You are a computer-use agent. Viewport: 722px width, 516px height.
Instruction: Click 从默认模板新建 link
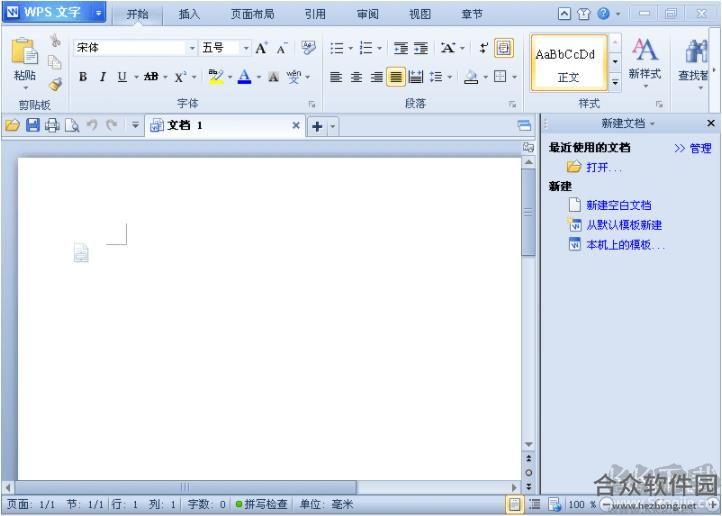tap(624, 225)
